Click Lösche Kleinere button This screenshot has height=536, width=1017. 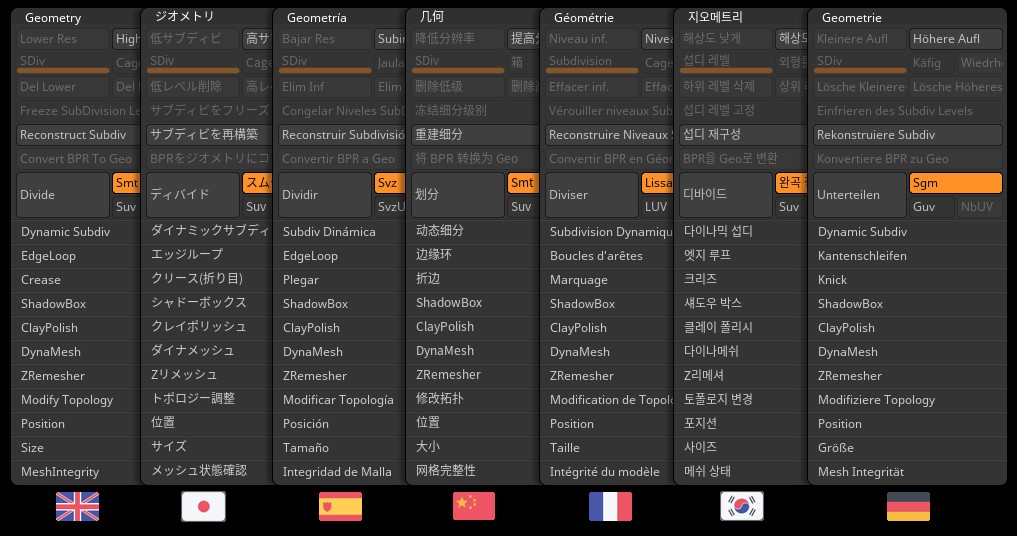pyautogui.click(x=859, y=87)
